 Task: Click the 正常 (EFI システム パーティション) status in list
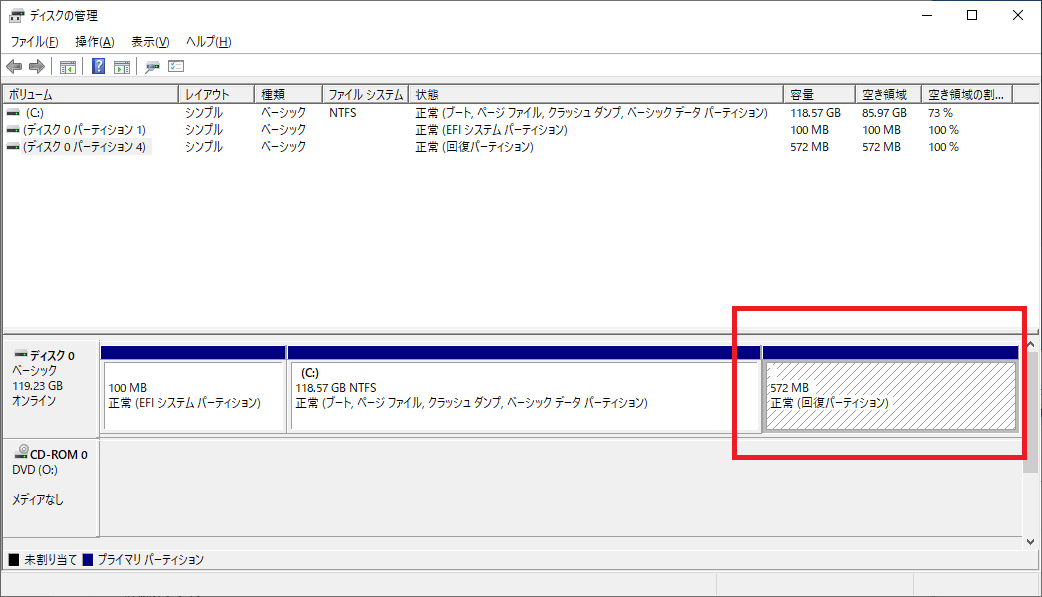coord(492,130)
